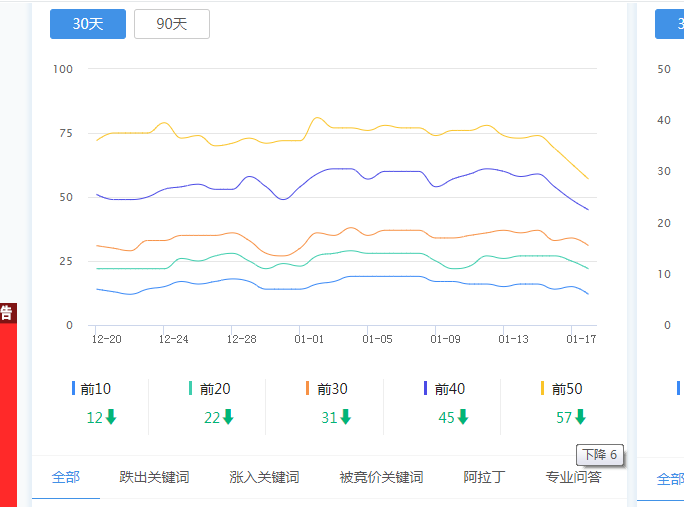The image size is (684, 507).
Task: Click green down arrow under 前10
Action: click(x=111, y=417)
